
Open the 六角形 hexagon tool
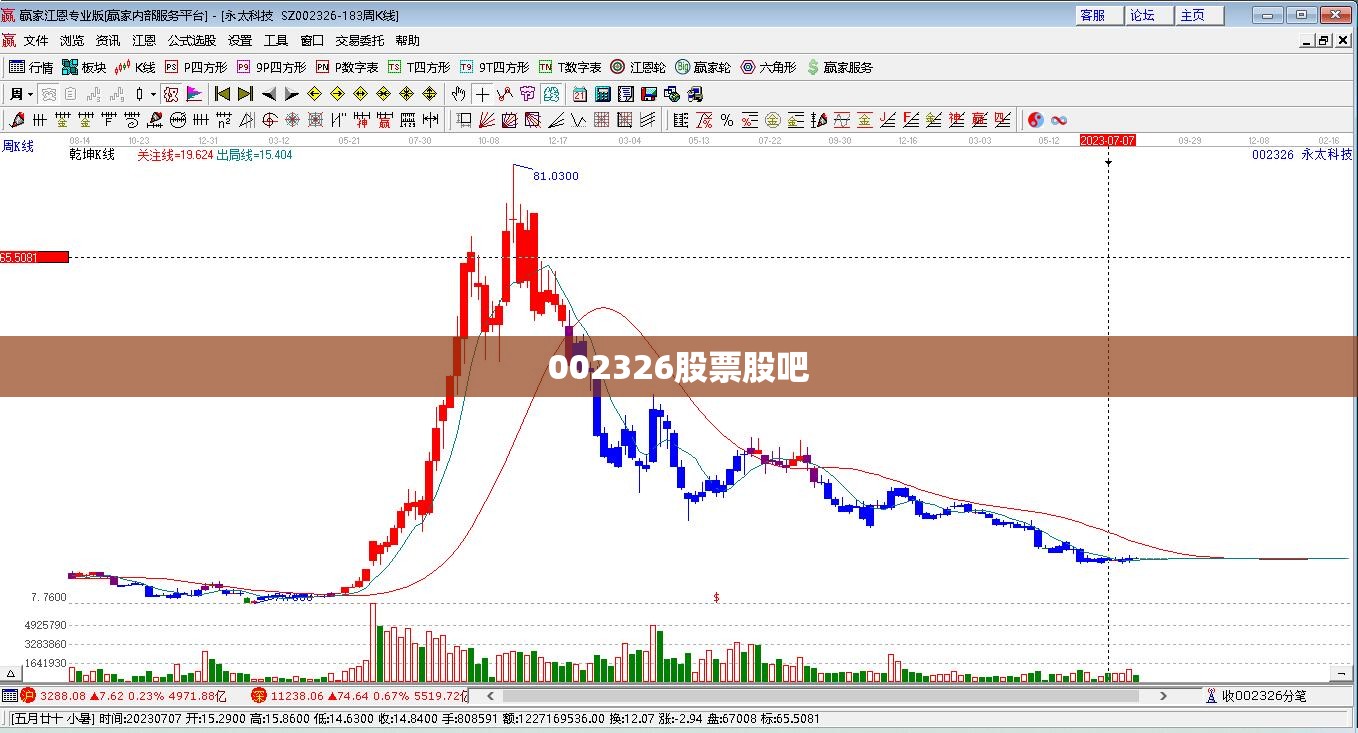[768, 67]
